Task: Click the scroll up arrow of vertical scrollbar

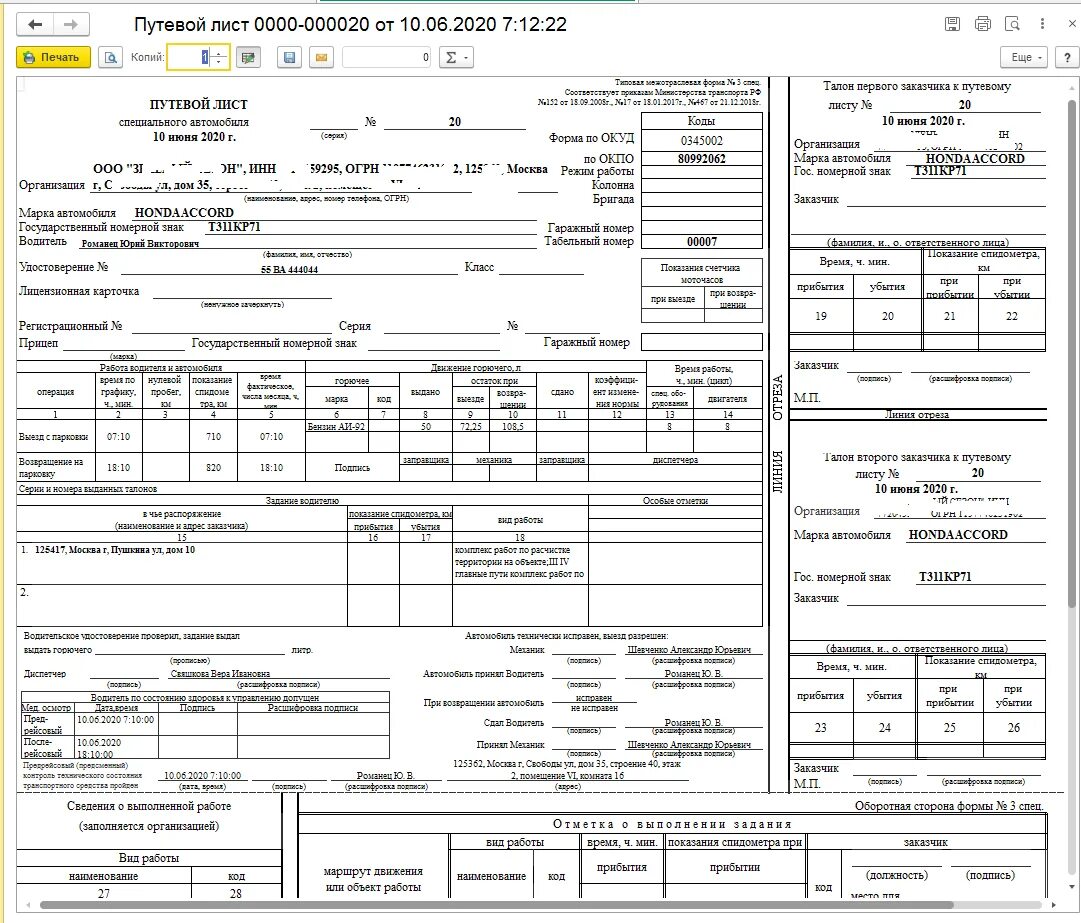Action: click(x=1071, y=88)
